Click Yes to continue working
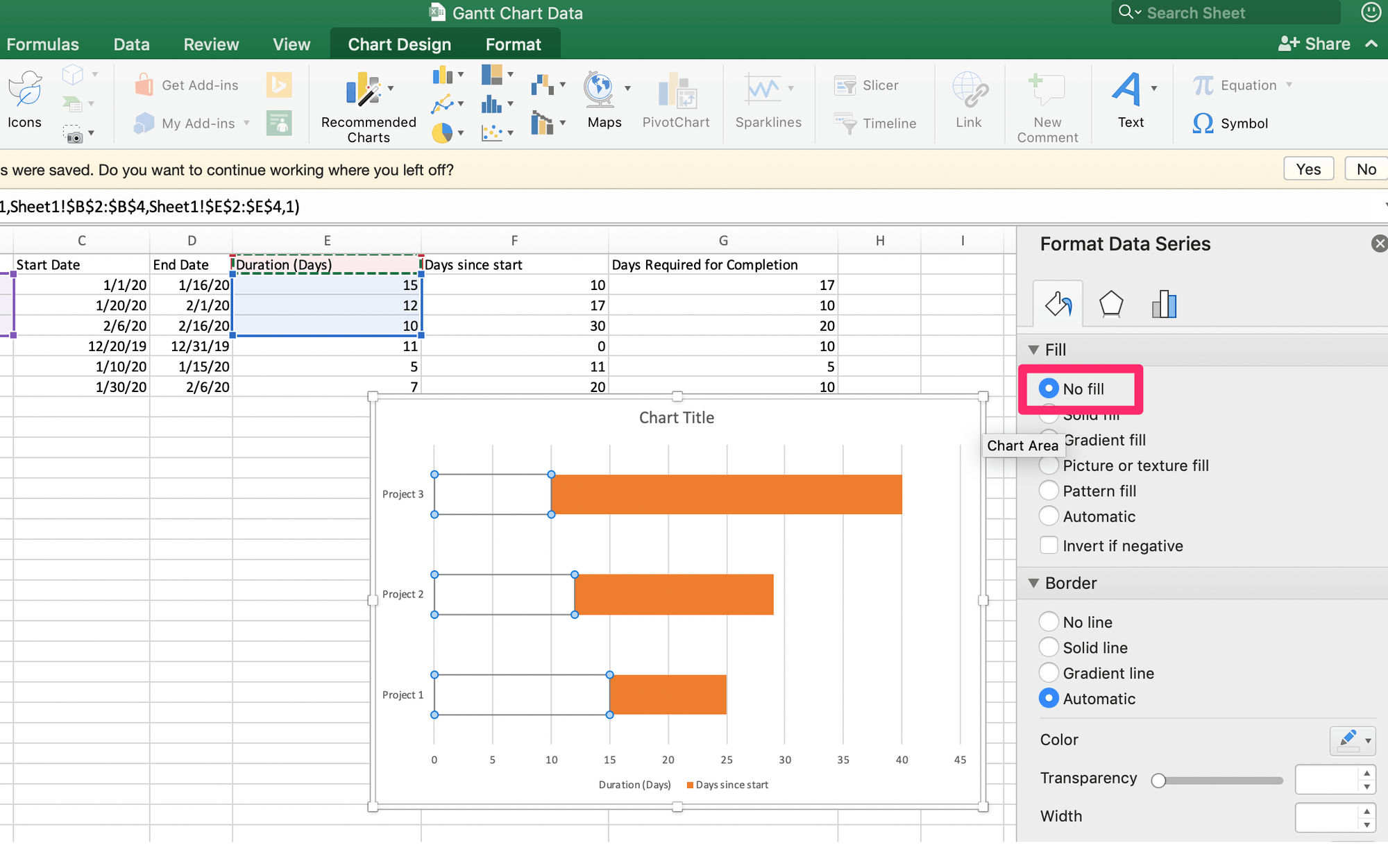Image resolution: width=1388 pixels, height=868 pixels. 1307,169
